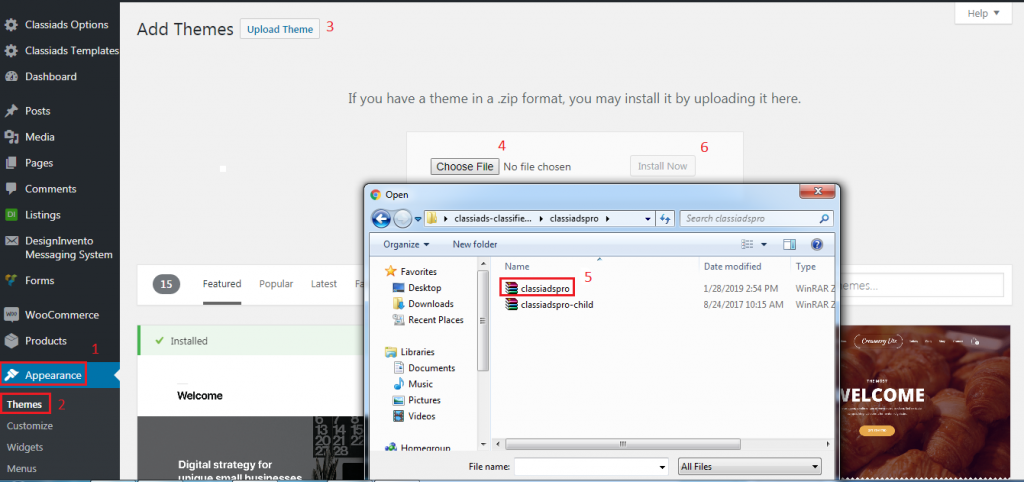This screenshot has width=1024, height=482.
Task: Open the All Files type dropdown
Action: 750,467
